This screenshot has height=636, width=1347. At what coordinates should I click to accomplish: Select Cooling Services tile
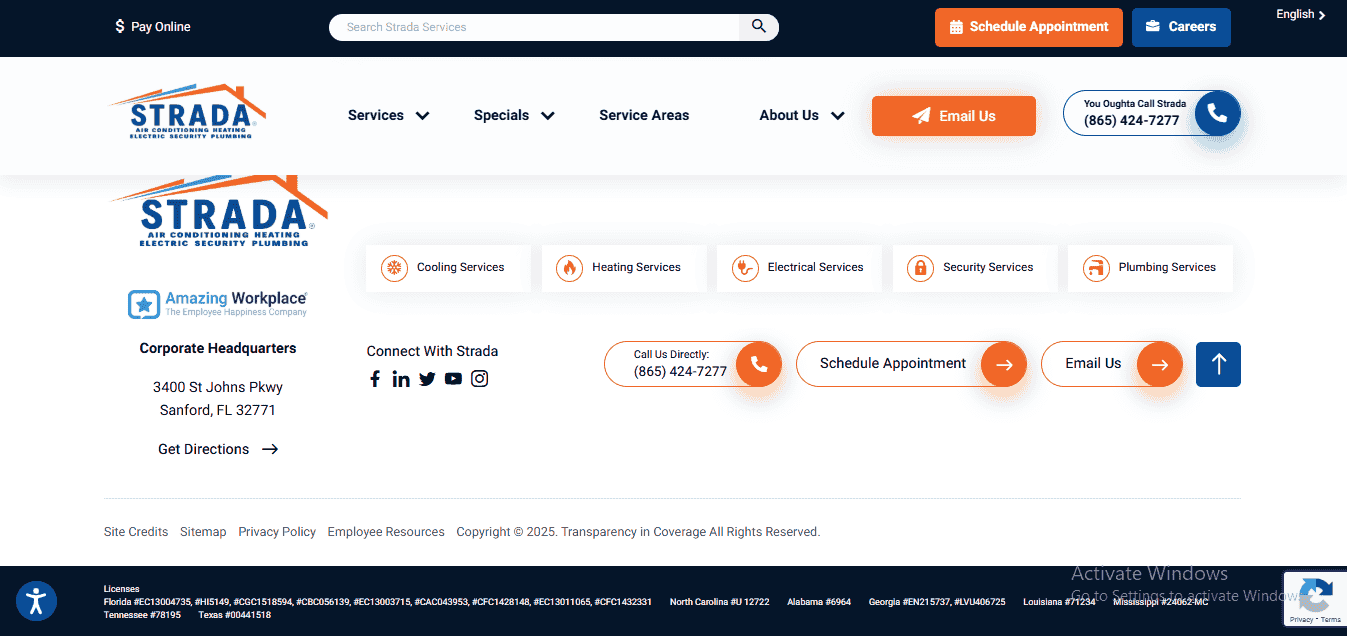click(x=447, y=268)
